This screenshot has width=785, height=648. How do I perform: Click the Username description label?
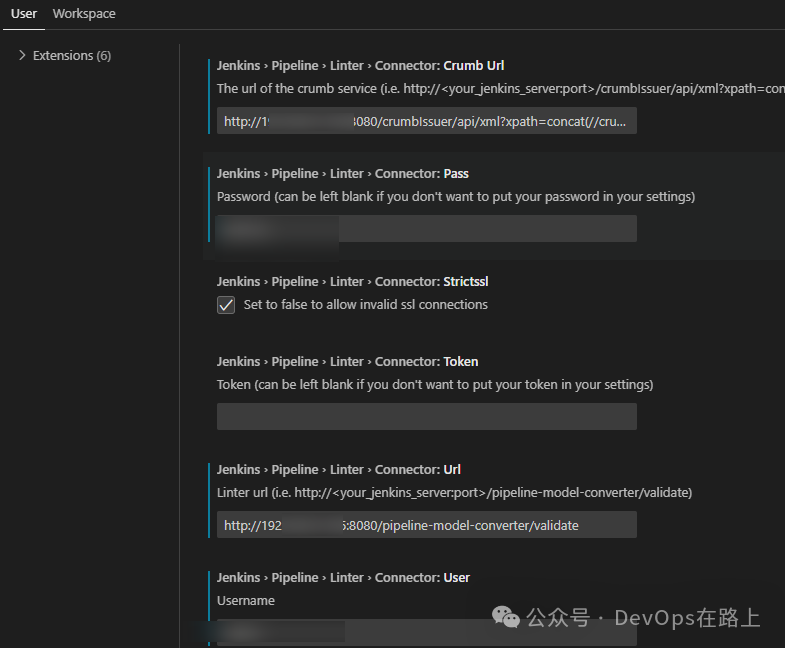(x=246, y=600)
